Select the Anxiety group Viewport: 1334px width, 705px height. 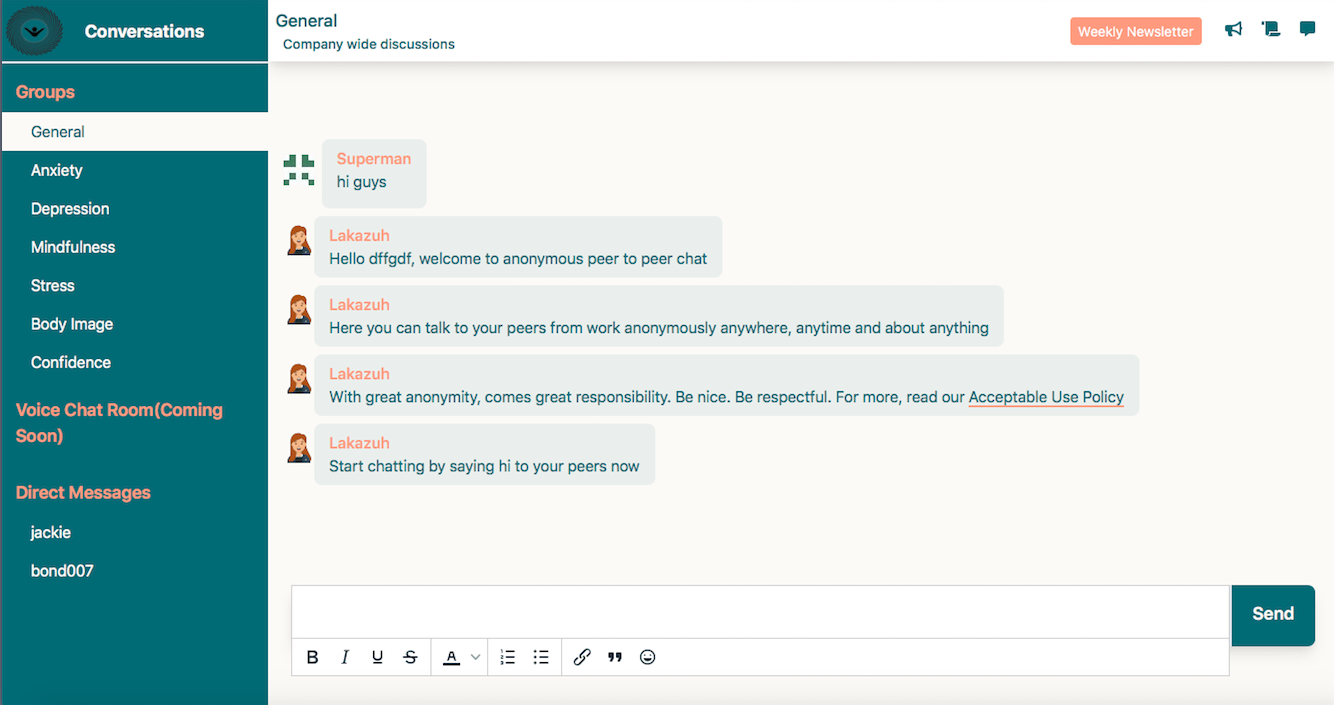(57, 170)
